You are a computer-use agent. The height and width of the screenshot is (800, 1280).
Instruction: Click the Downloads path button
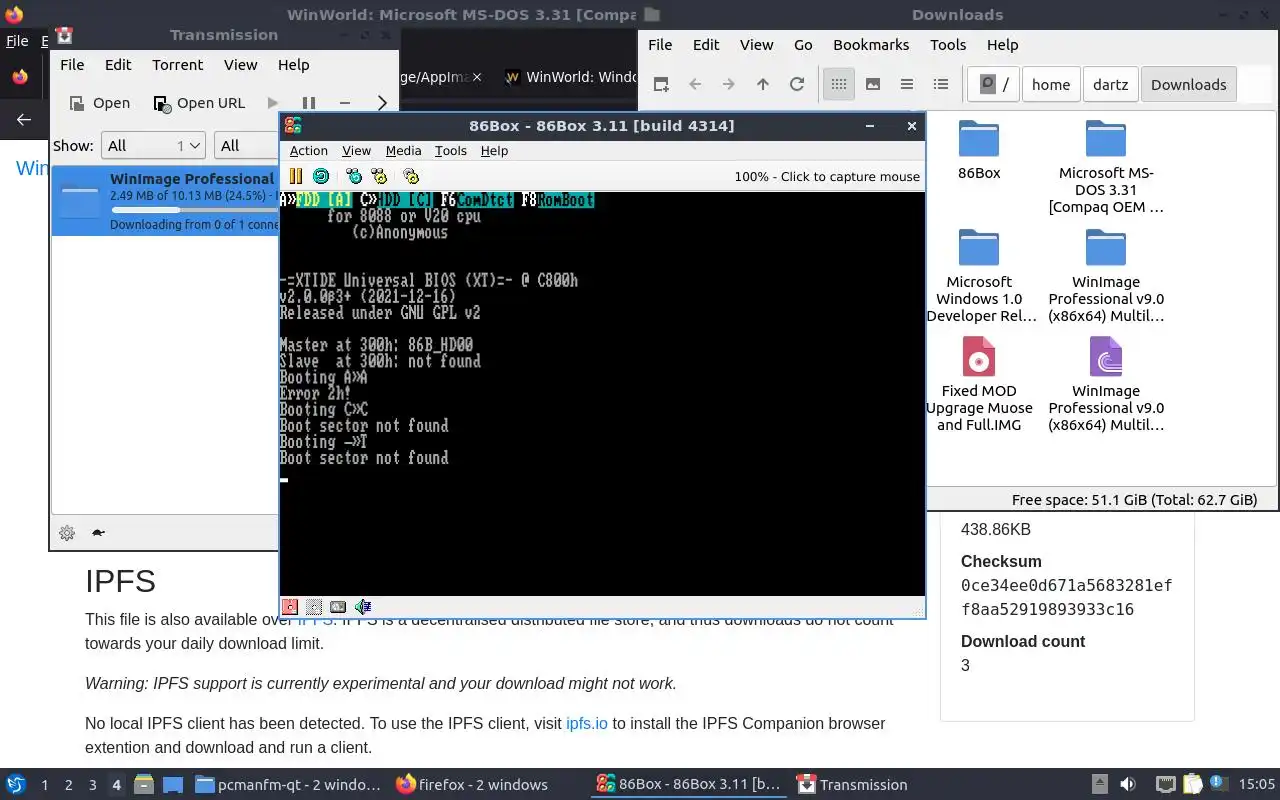coord(1188,84)
